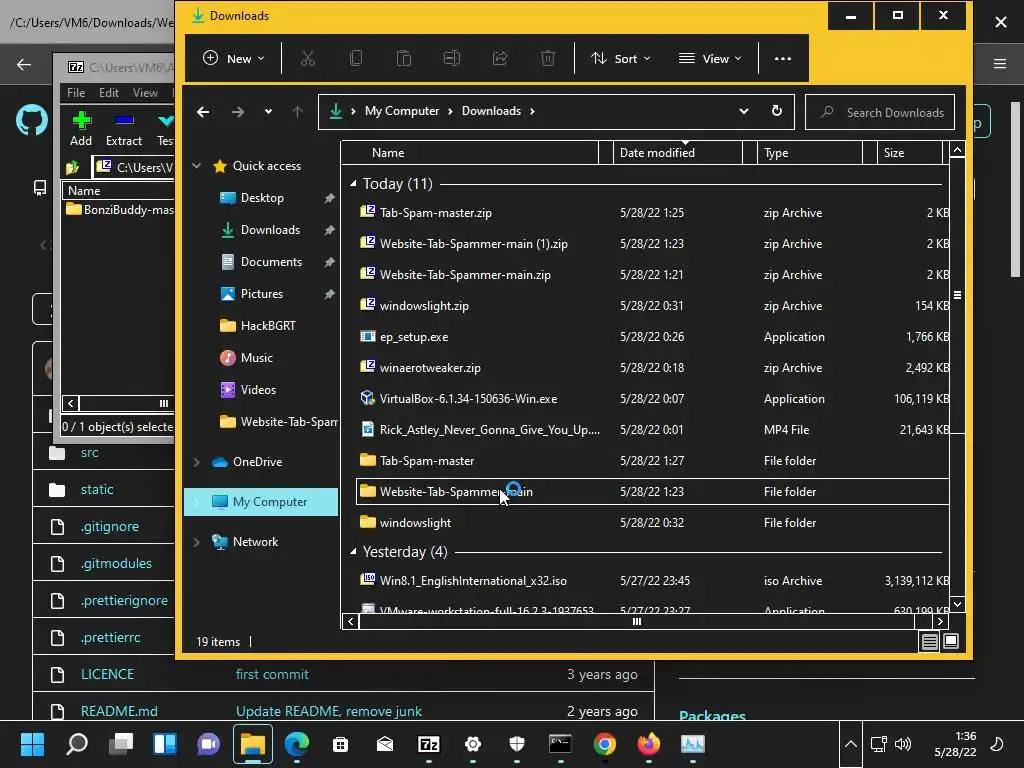This screenshot has width=1024, height=768.
Task: Select HackBGRT folder in navigation pane
Action: [268, 326]
